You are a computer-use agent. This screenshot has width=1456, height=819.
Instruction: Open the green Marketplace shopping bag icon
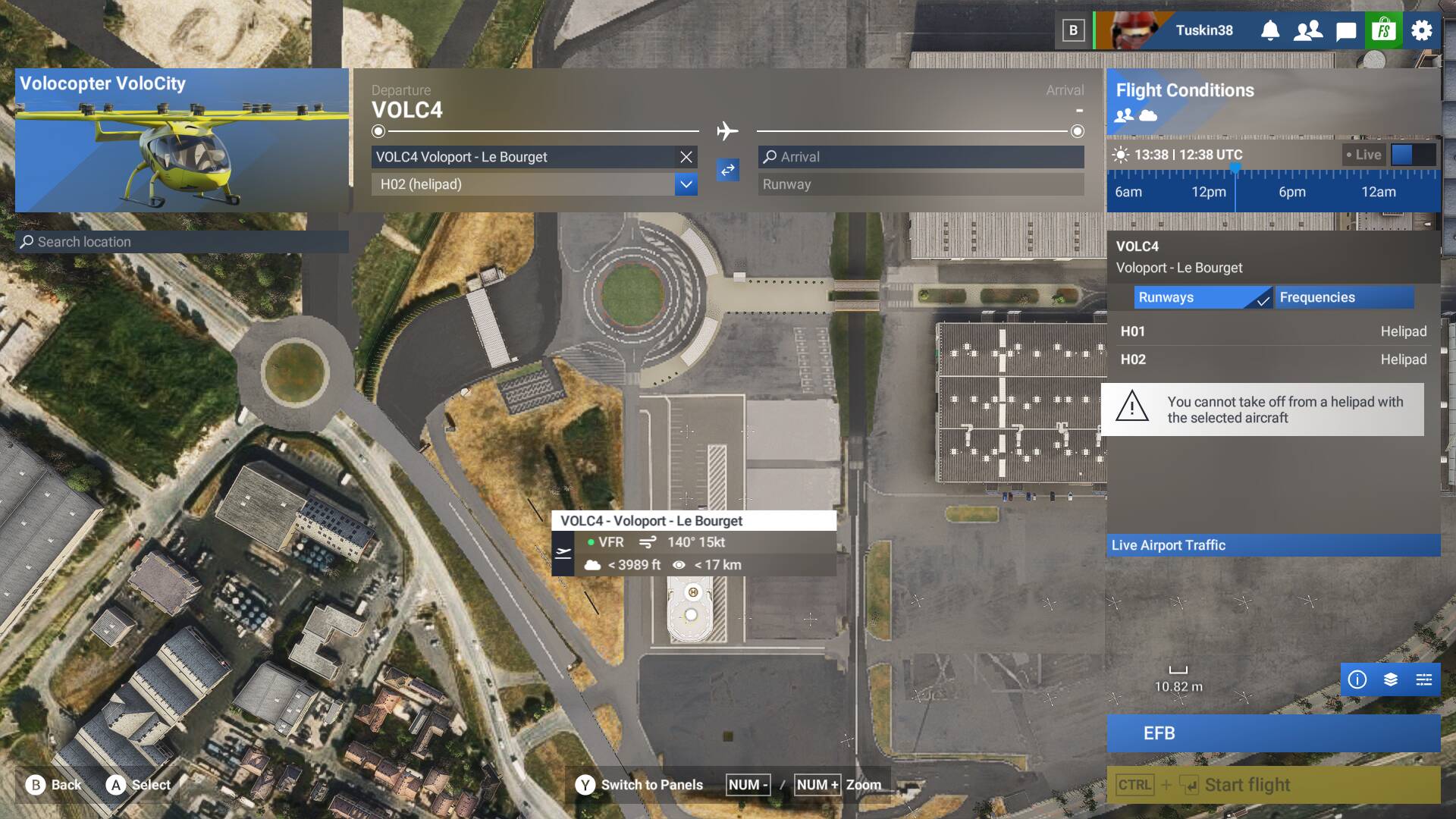click(1384, 30)
